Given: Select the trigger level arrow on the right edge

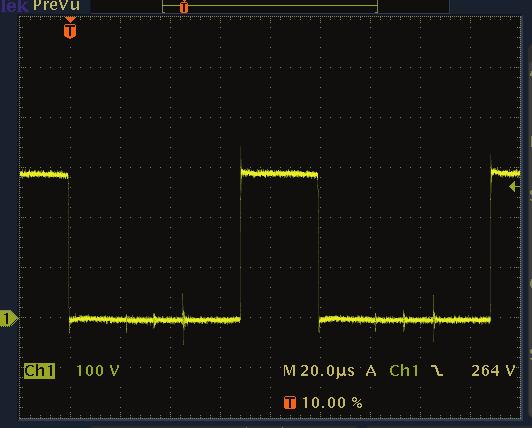Looking at the screenshot, I should click(x=514, y=186).
